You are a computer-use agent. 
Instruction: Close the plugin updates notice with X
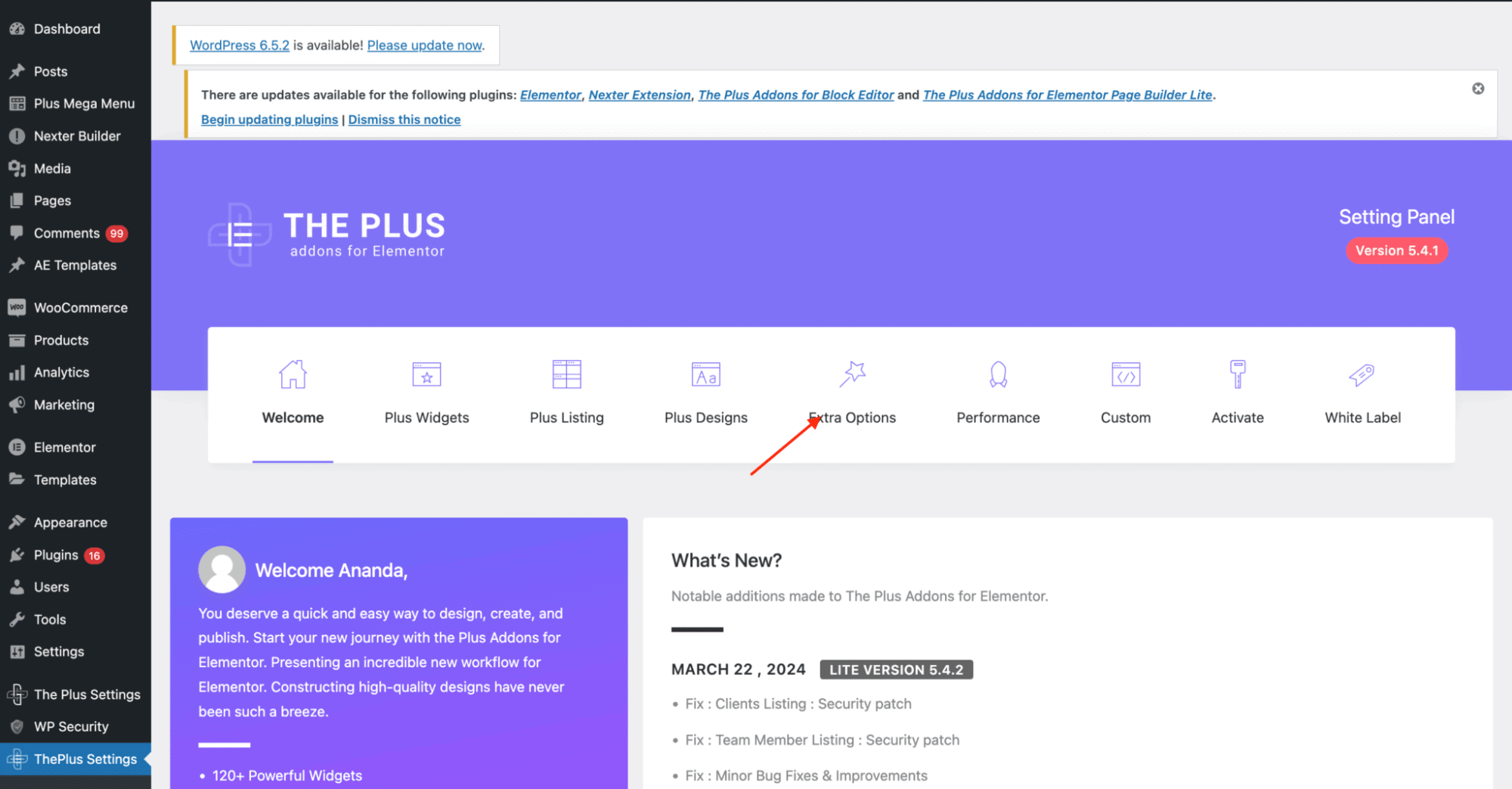click(1478, 88)
